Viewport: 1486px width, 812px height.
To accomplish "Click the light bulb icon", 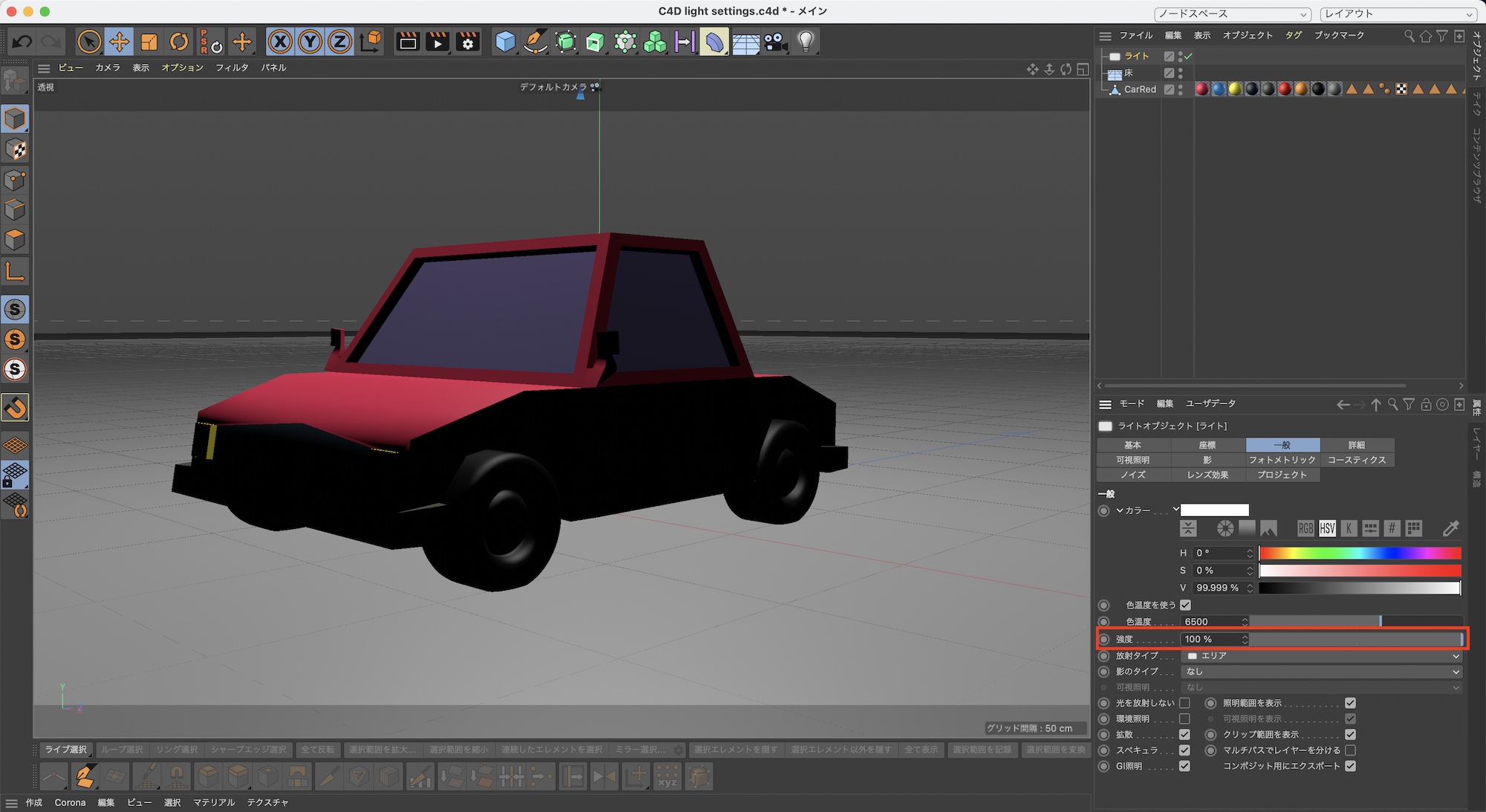I will 805,42.
